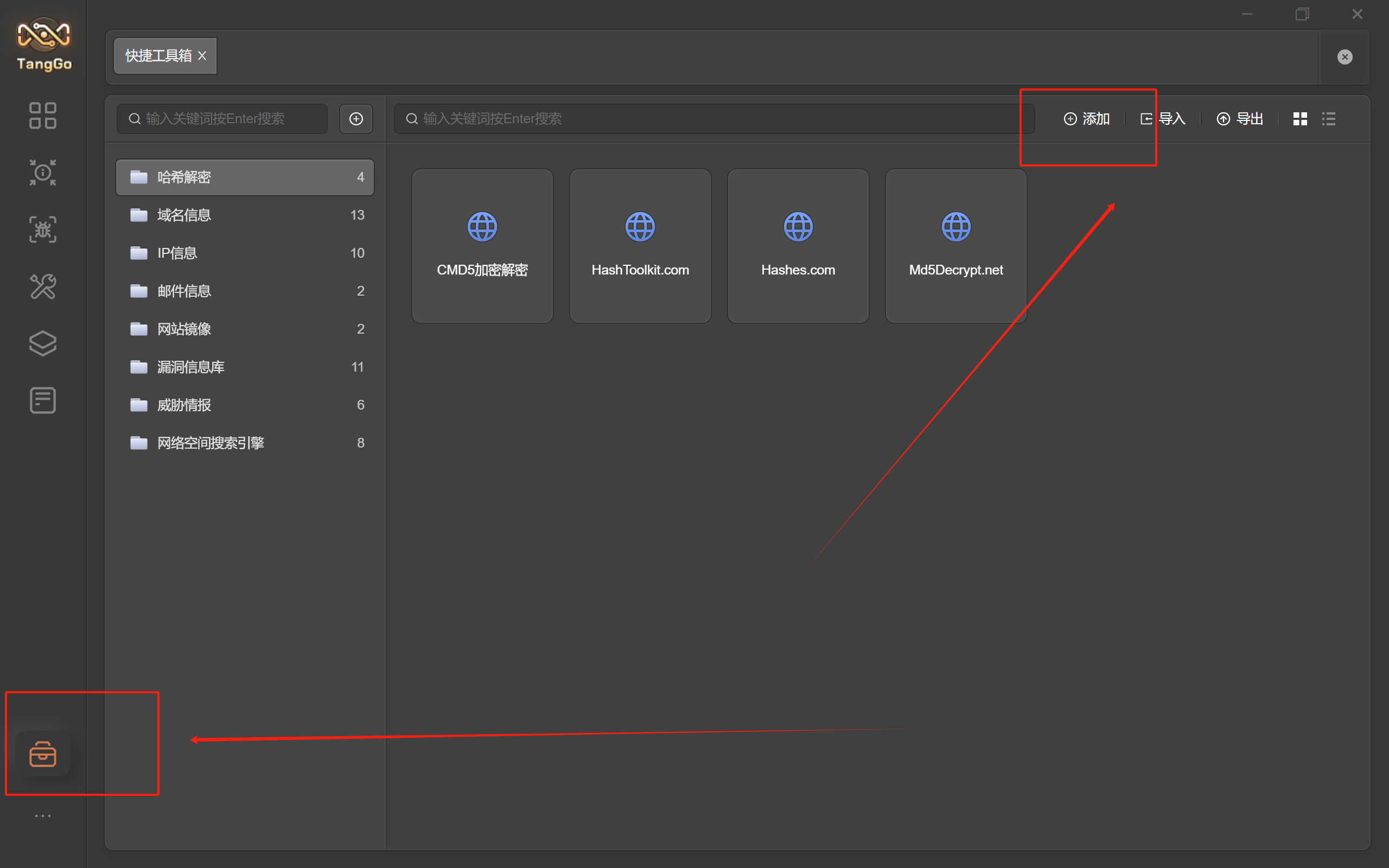Viewport: 1389px width, 868px height.
Task: Switch to list view layout
Action: pos(1328,119)
